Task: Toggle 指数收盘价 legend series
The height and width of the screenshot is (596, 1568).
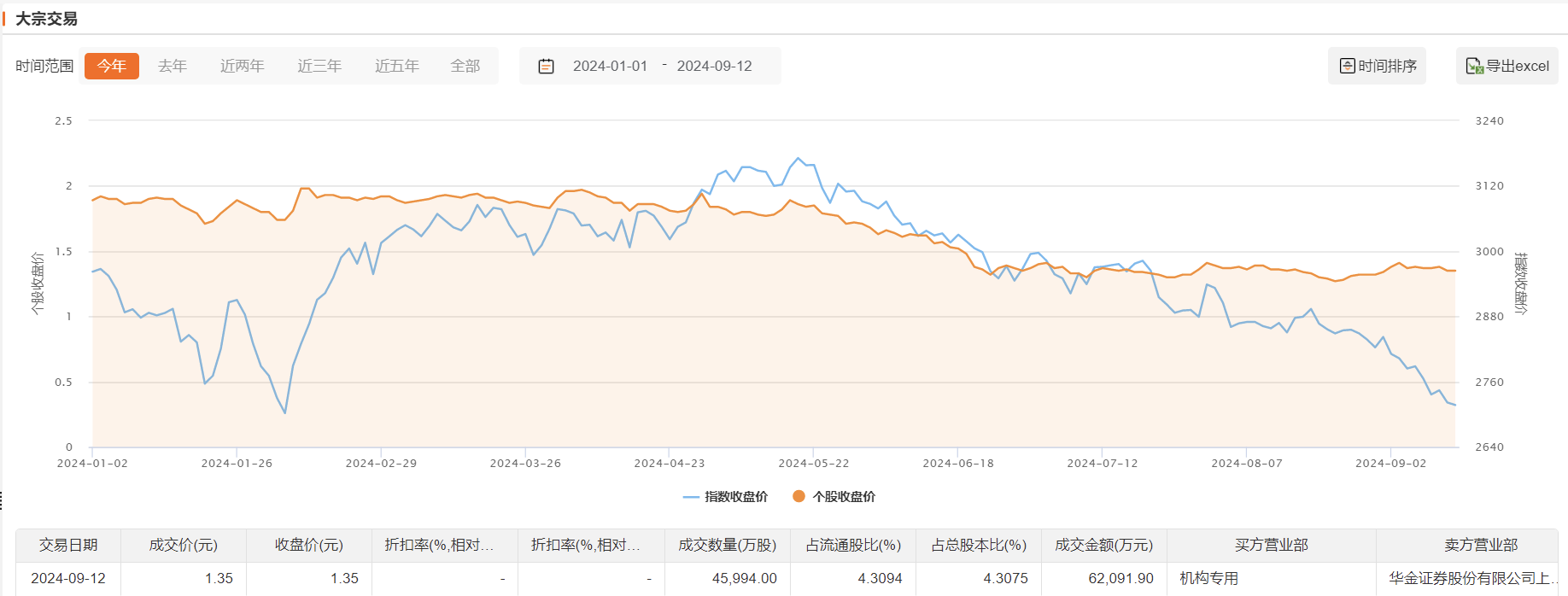Action: coord(725,496)
